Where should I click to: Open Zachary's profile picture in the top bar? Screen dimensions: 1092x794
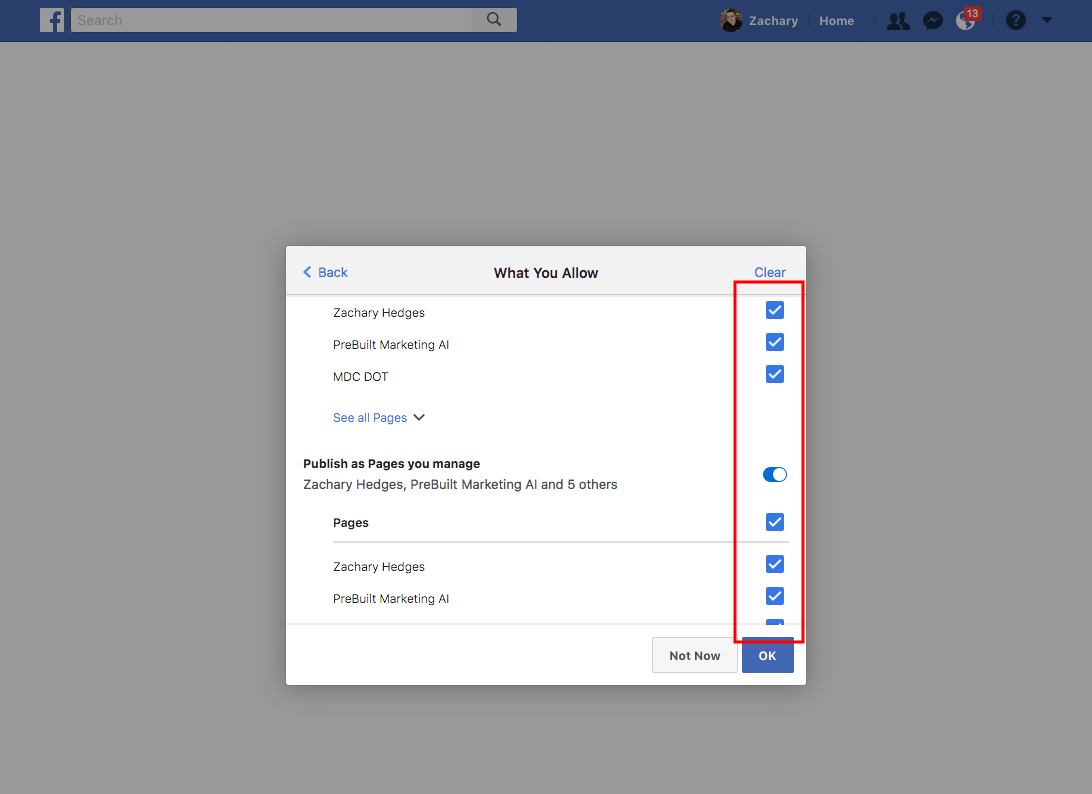[731, 20]
